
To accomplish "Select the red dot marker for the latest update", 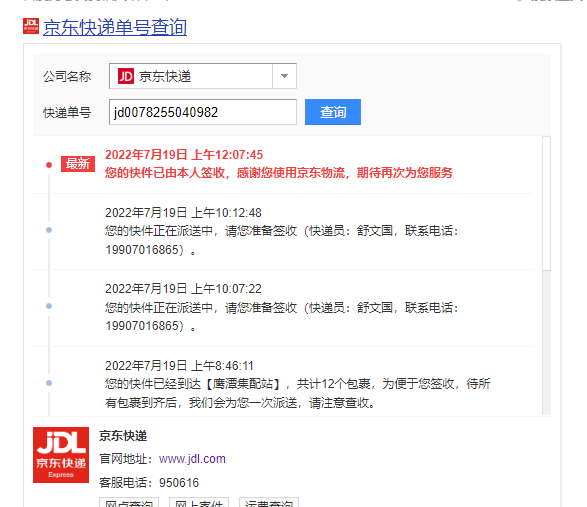I will point(49,165).
